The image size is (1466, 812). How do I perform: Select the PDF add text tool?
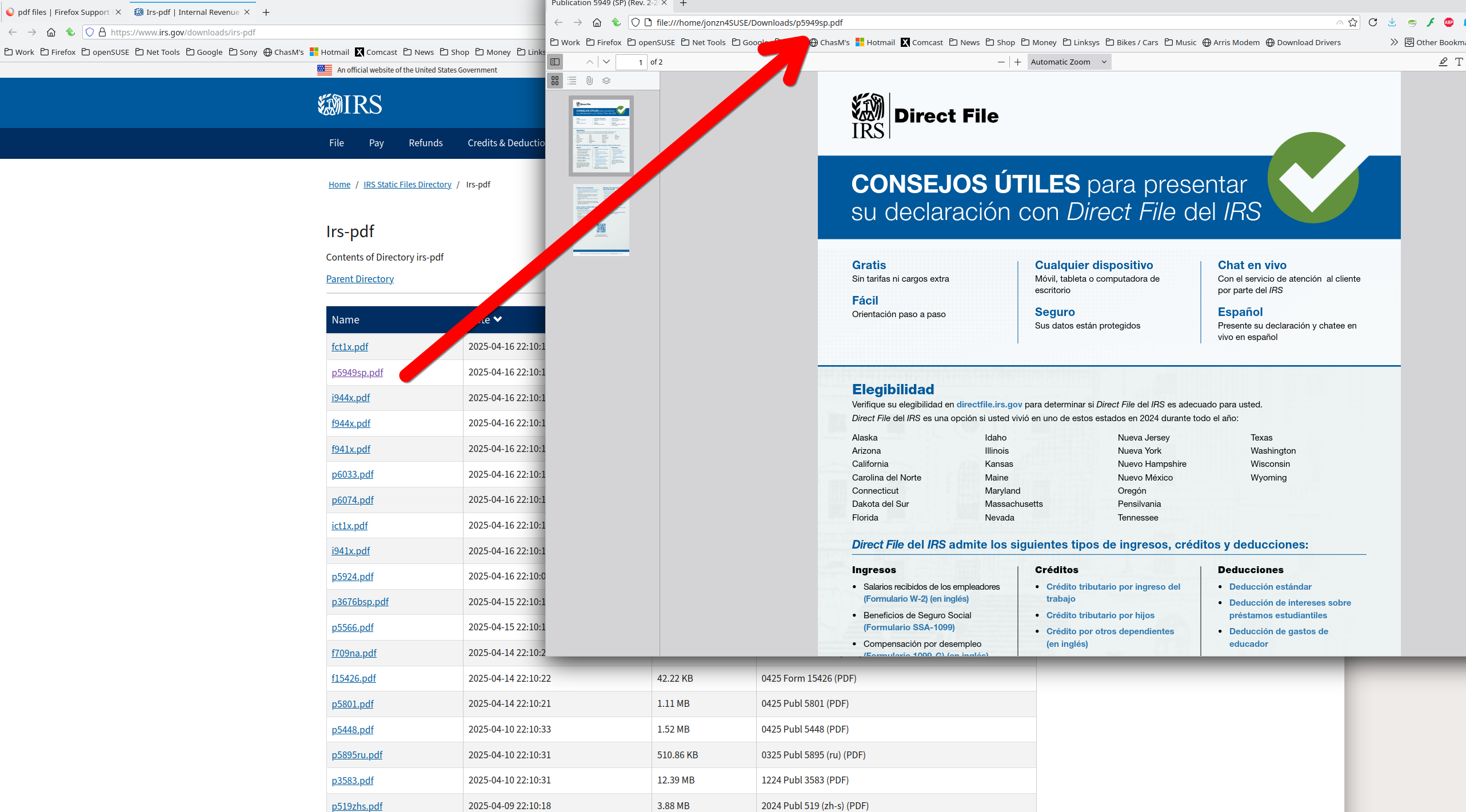point(1459,62)
